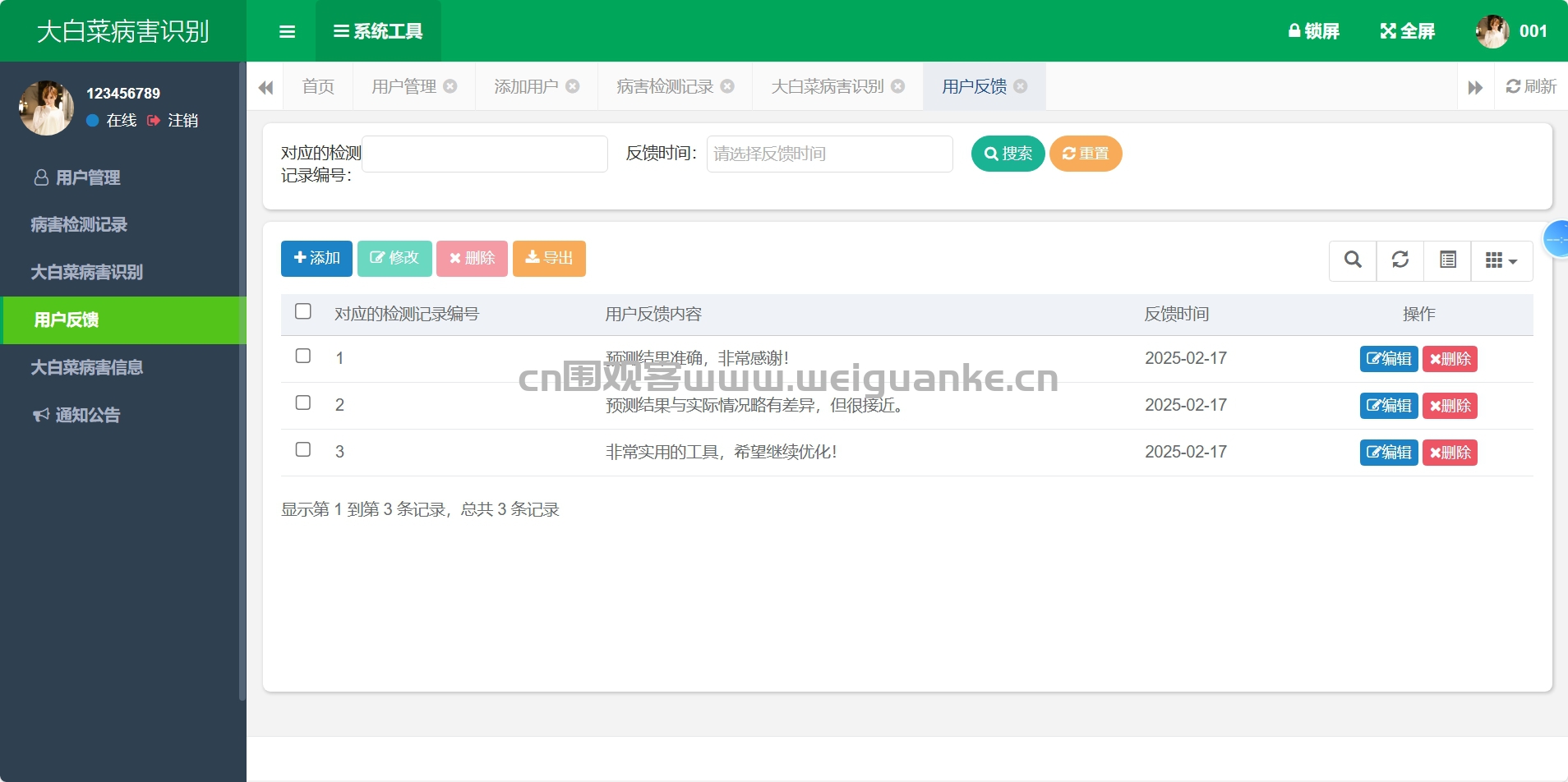The height and width of the screenshot is (782, 1568).
Task: Close the 添加用户 tab
Action: (x=573, y=85)
